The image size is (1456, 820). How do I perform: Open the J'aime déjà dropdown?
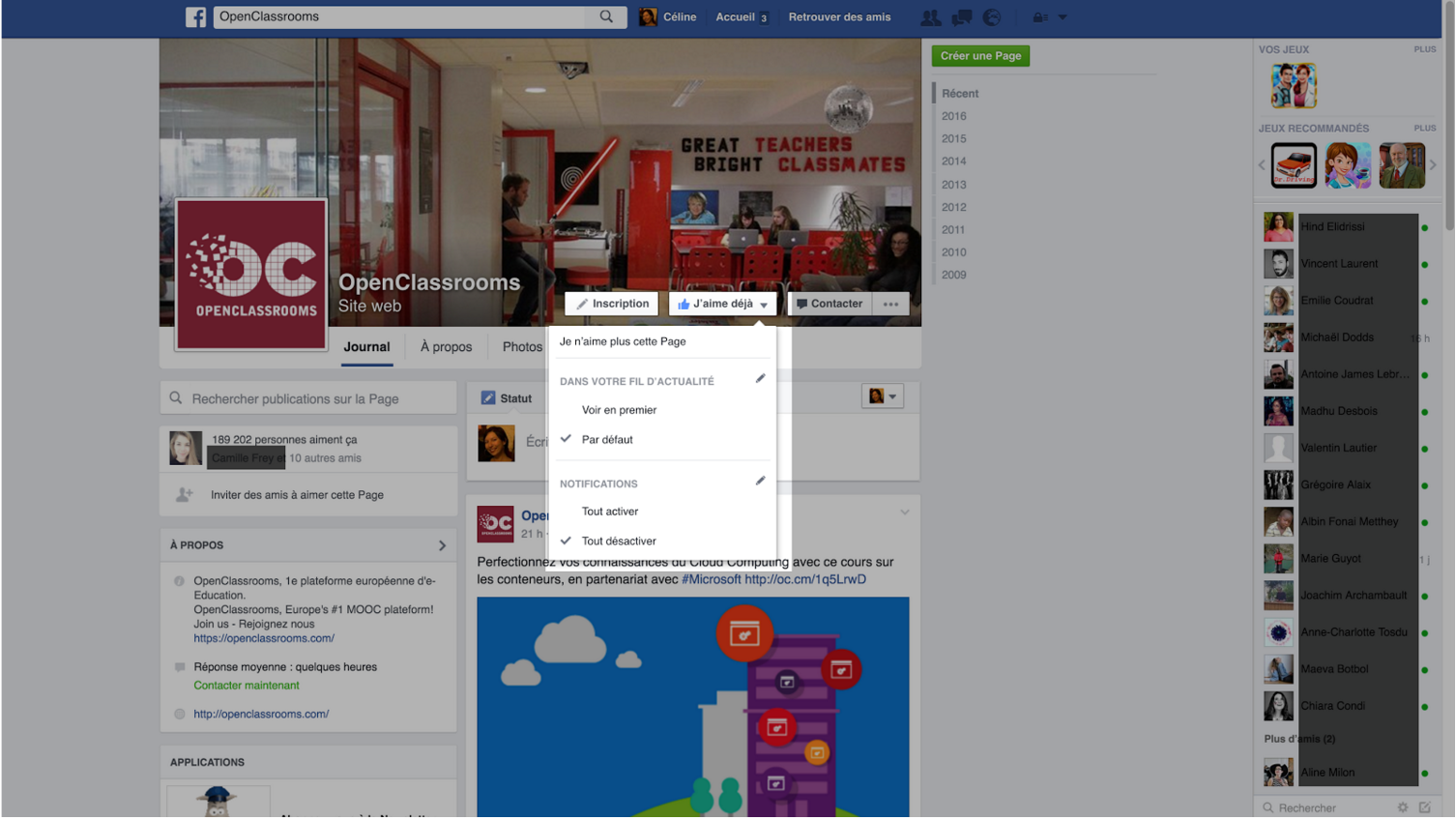723,304
